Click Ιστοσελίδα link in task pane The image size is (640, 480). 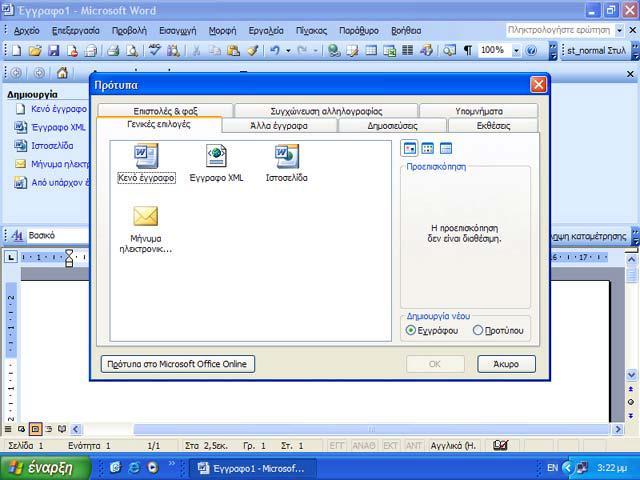[52, 146]
